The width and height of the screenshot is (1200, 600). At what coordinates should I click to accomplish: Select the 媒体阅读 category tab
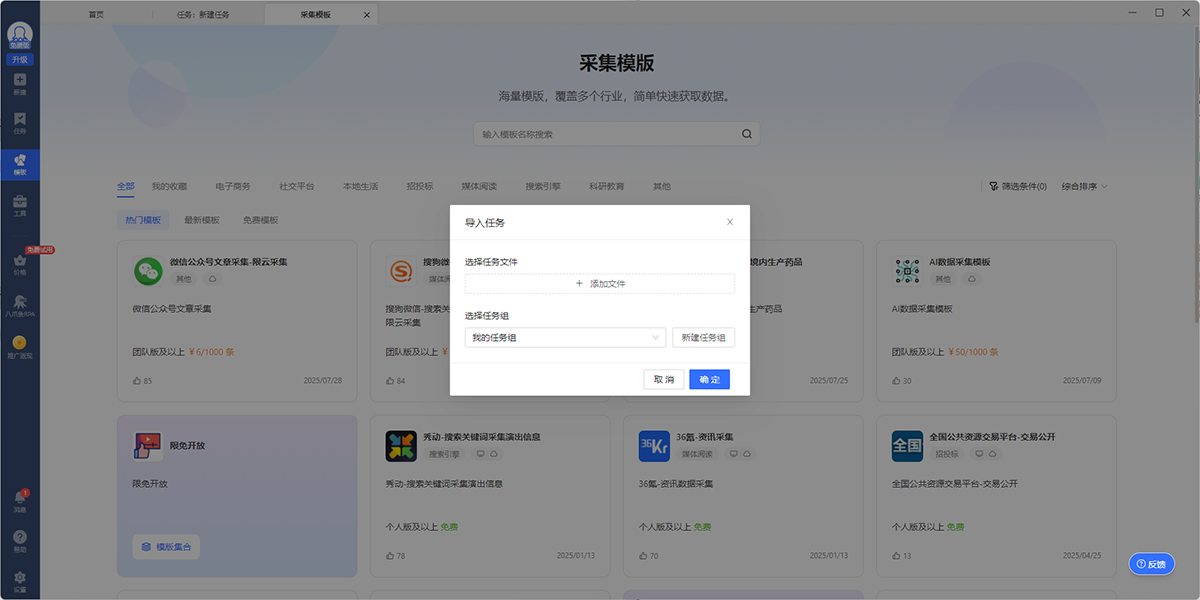coord(479,187)
